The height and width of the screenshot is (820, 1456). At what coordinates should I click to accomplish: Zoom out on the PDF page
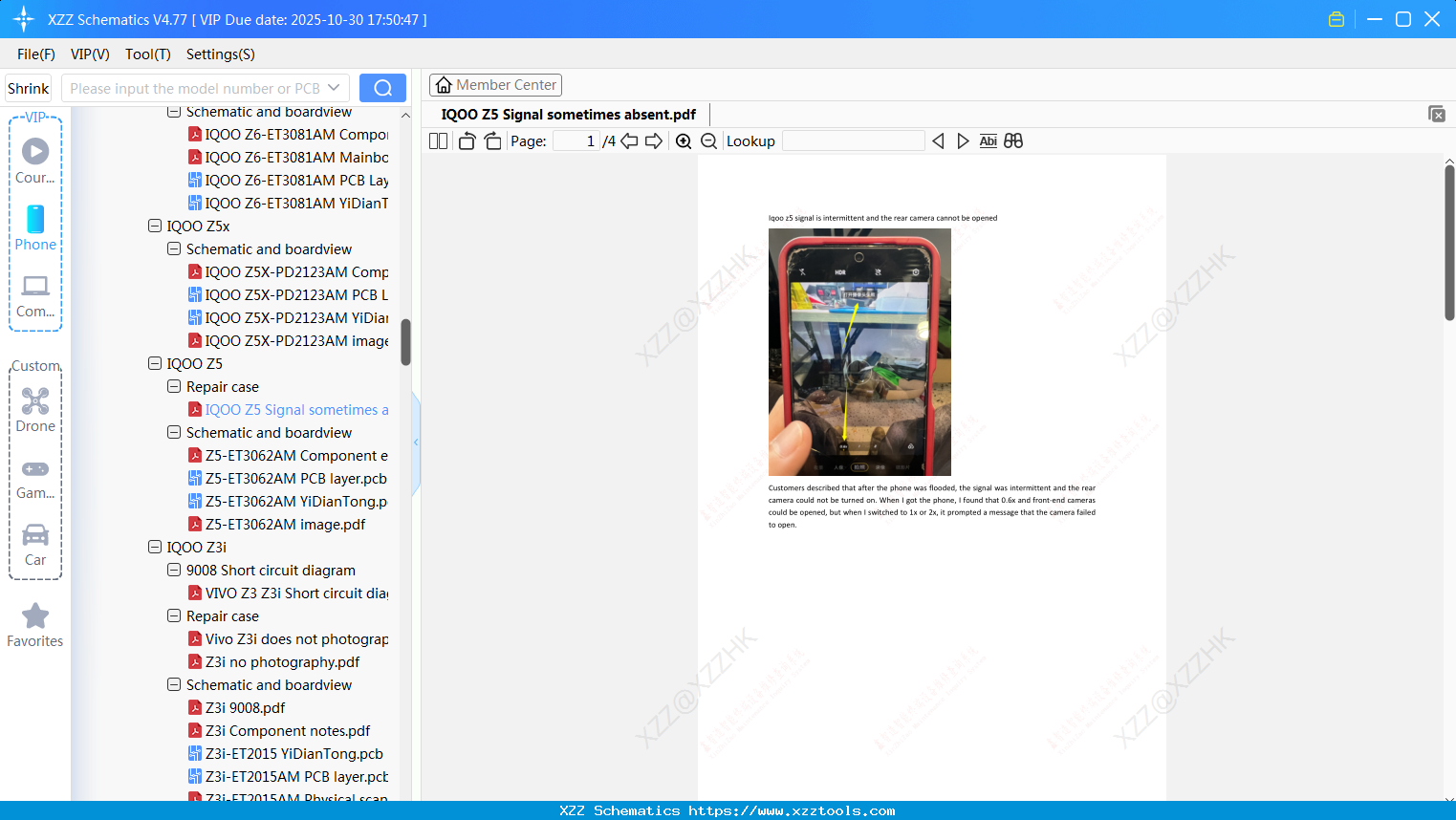pos(708,140)
